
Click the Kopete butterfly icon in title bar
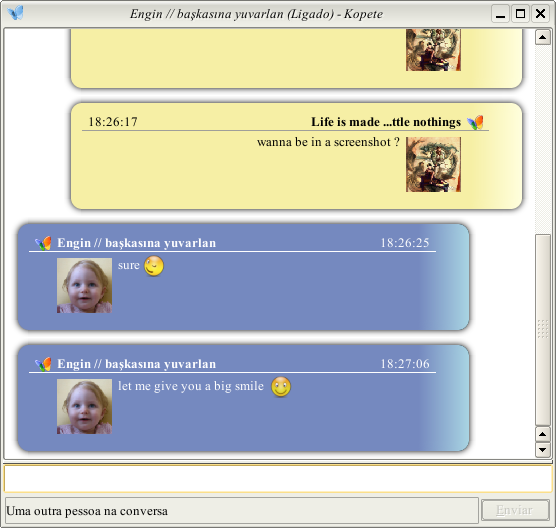click(16, 13)
